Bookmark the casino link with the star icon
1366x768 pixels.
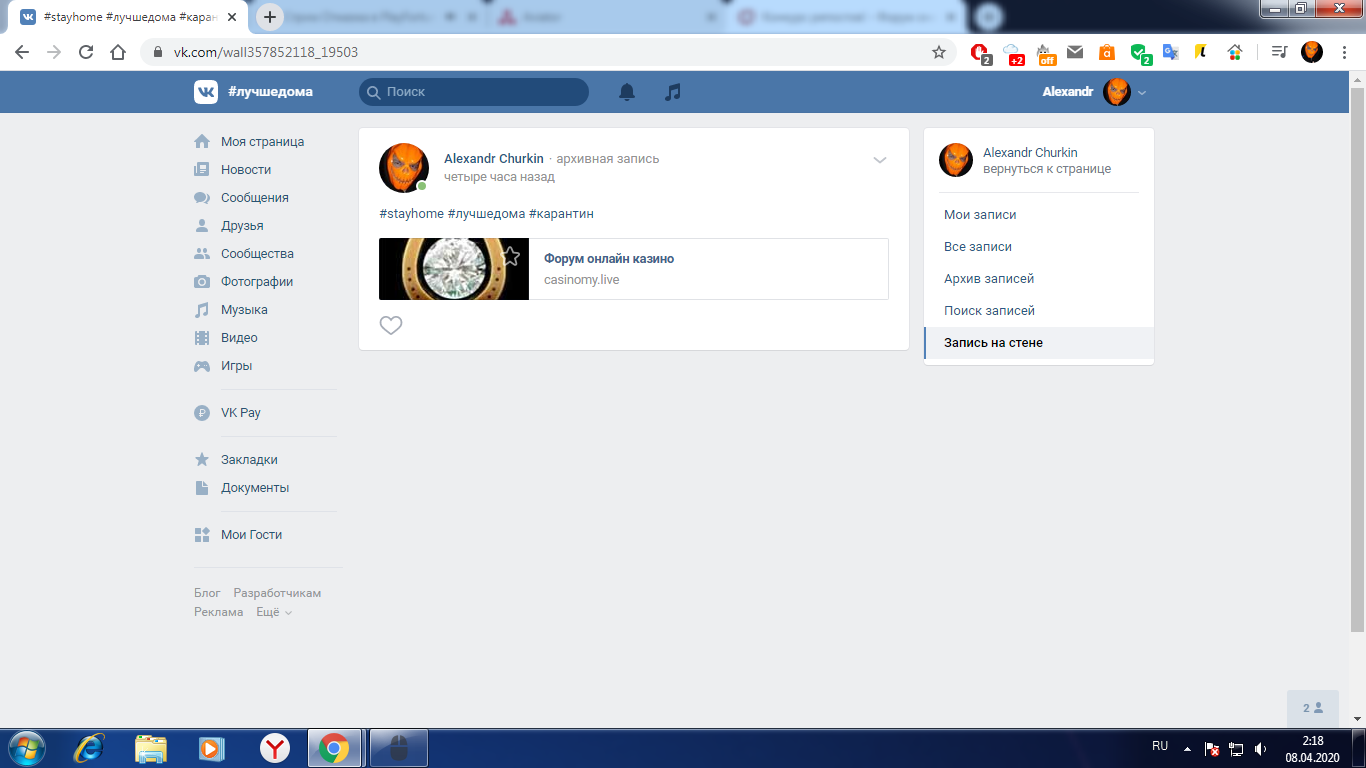click(x=511, y=256)
